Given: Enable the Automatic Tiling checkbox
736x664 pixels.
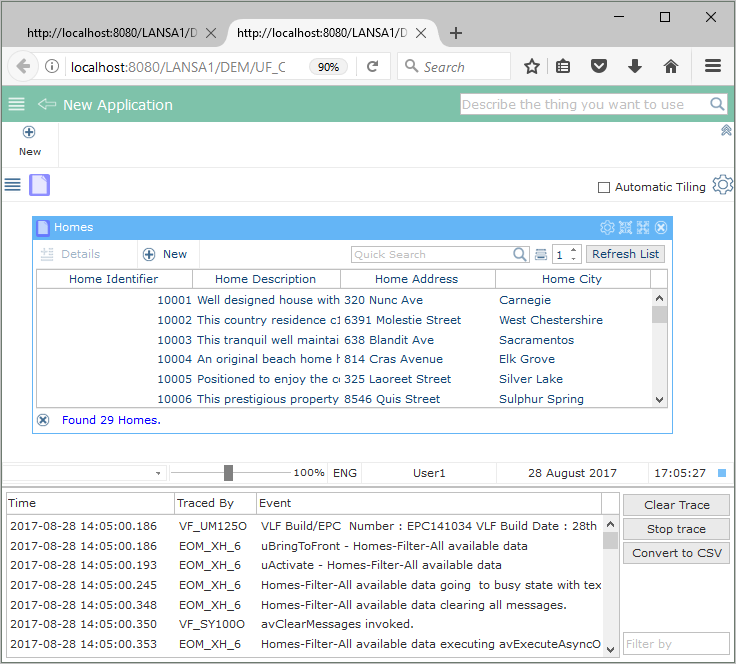Looking at the screenshot, I should (x=603, y=188).
